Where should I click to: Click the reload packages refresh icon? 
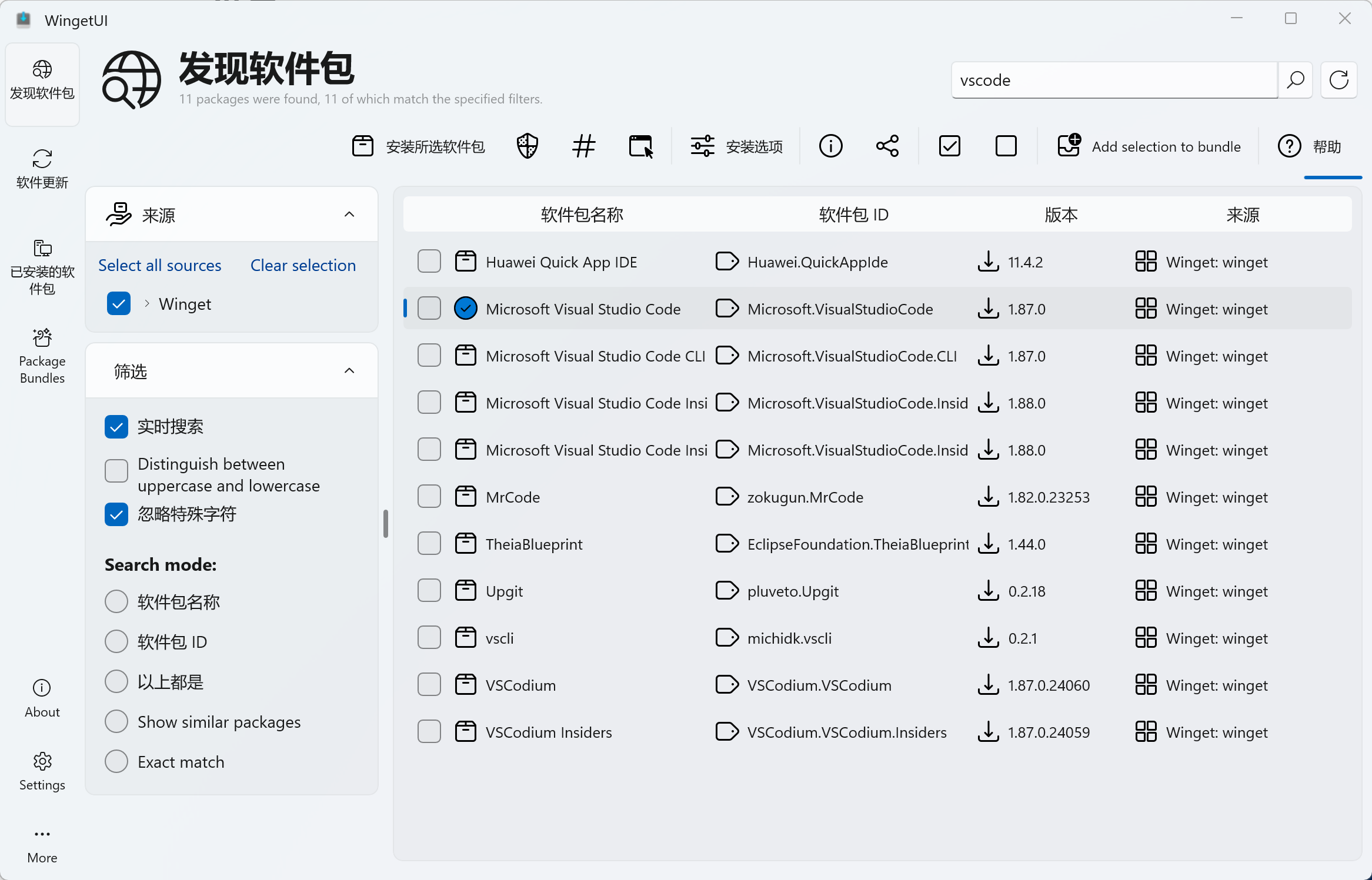point(1338,80)
